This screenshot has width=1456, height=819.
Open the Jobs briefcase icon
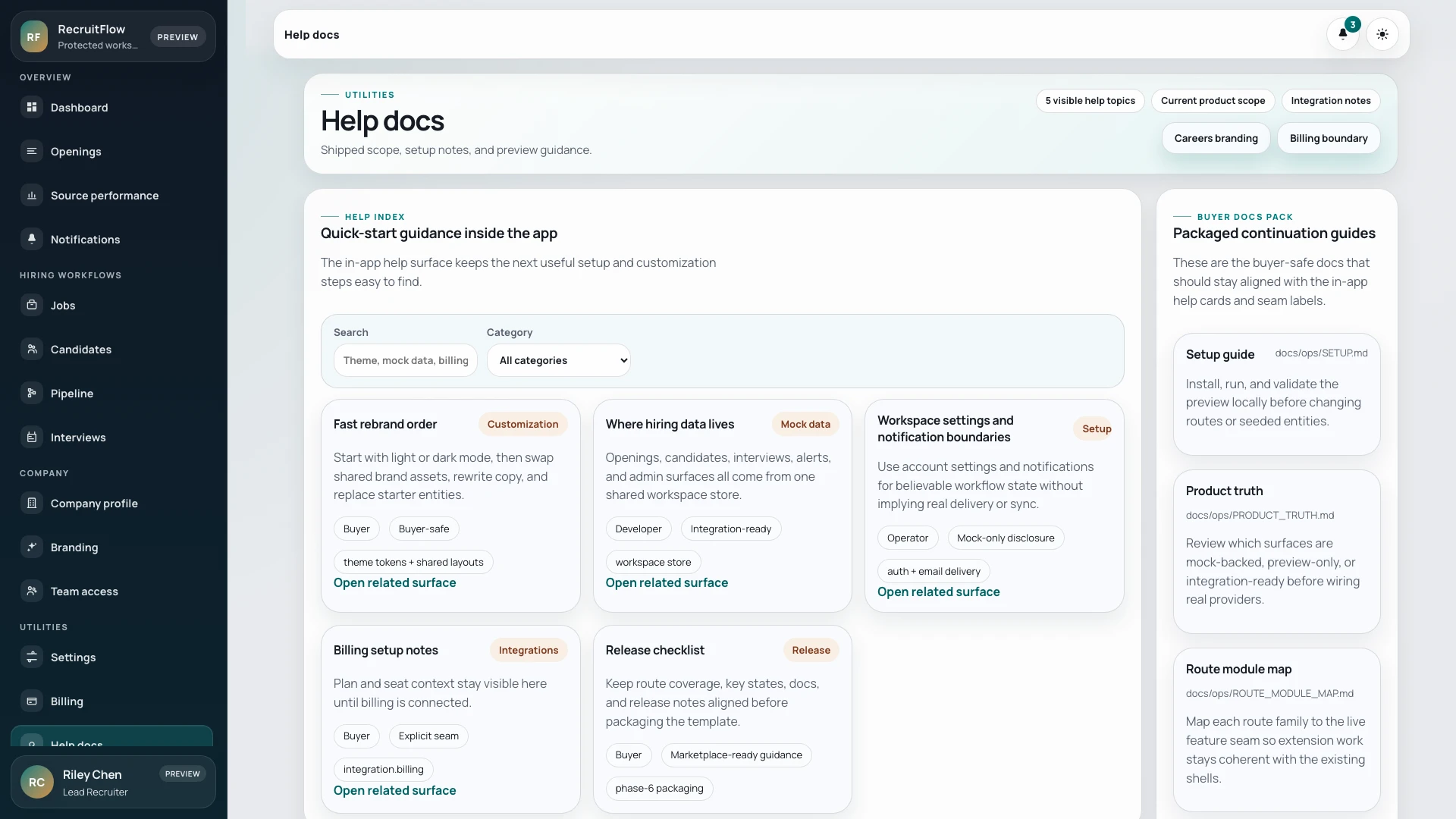(32, 306)
